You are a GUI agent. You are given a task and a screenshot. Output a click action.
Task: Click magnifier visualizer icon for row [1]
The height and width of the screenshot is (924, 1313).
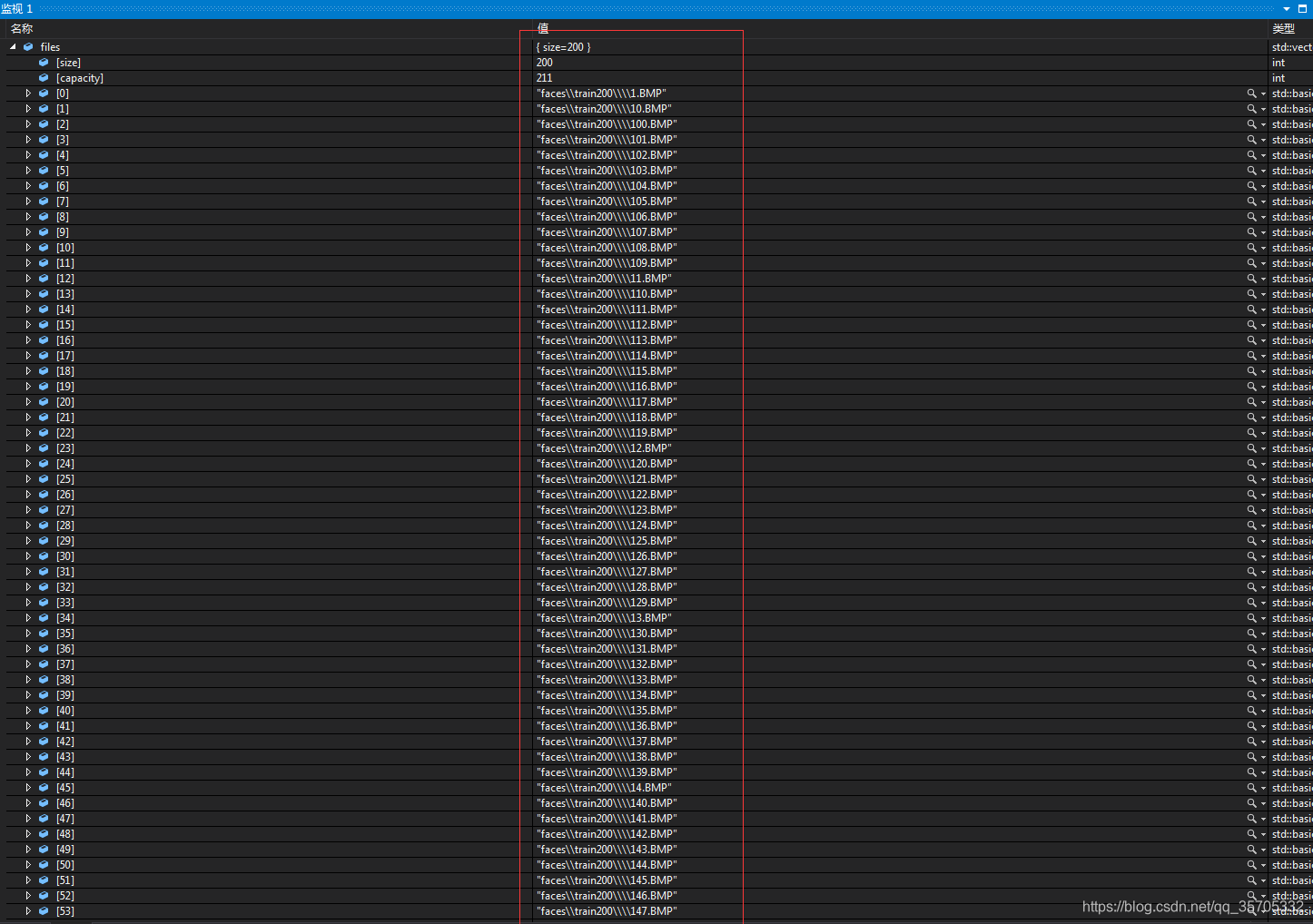click(1252, 109)
